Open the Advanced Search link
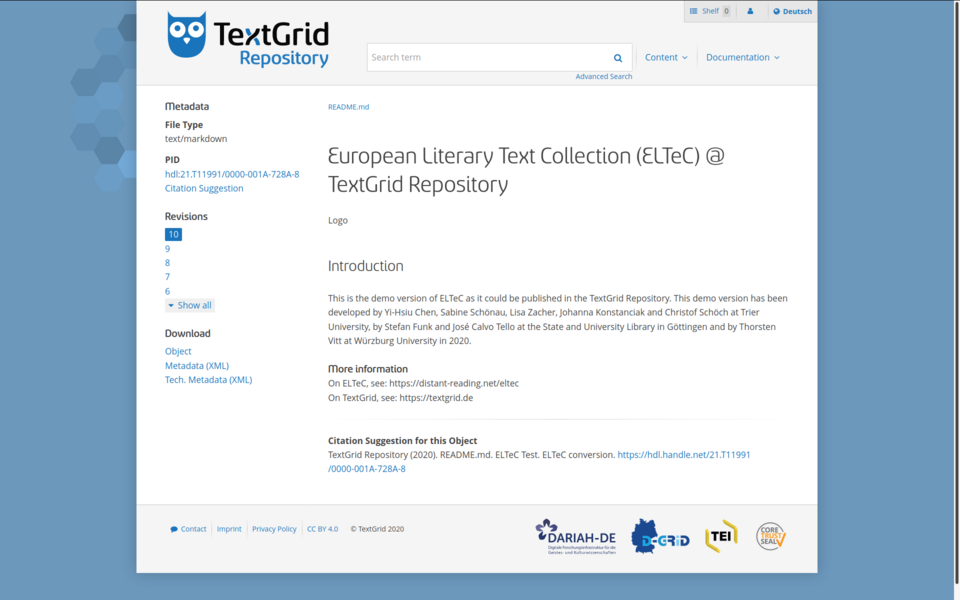The height and width of the screenshot is (600, 960). pos(603,77)
